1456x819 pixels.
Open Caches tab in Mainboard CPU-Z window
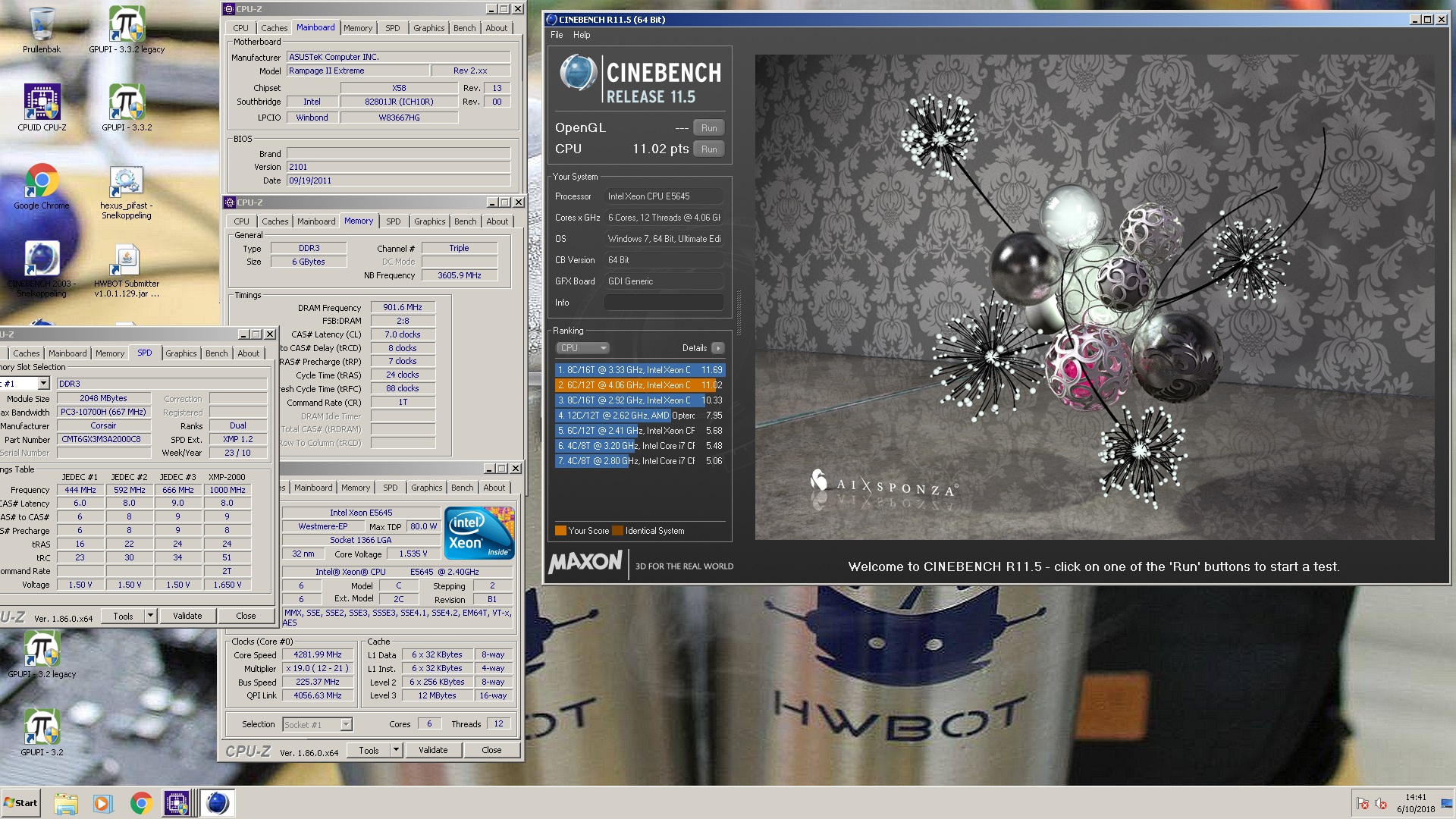click(275, 28)
